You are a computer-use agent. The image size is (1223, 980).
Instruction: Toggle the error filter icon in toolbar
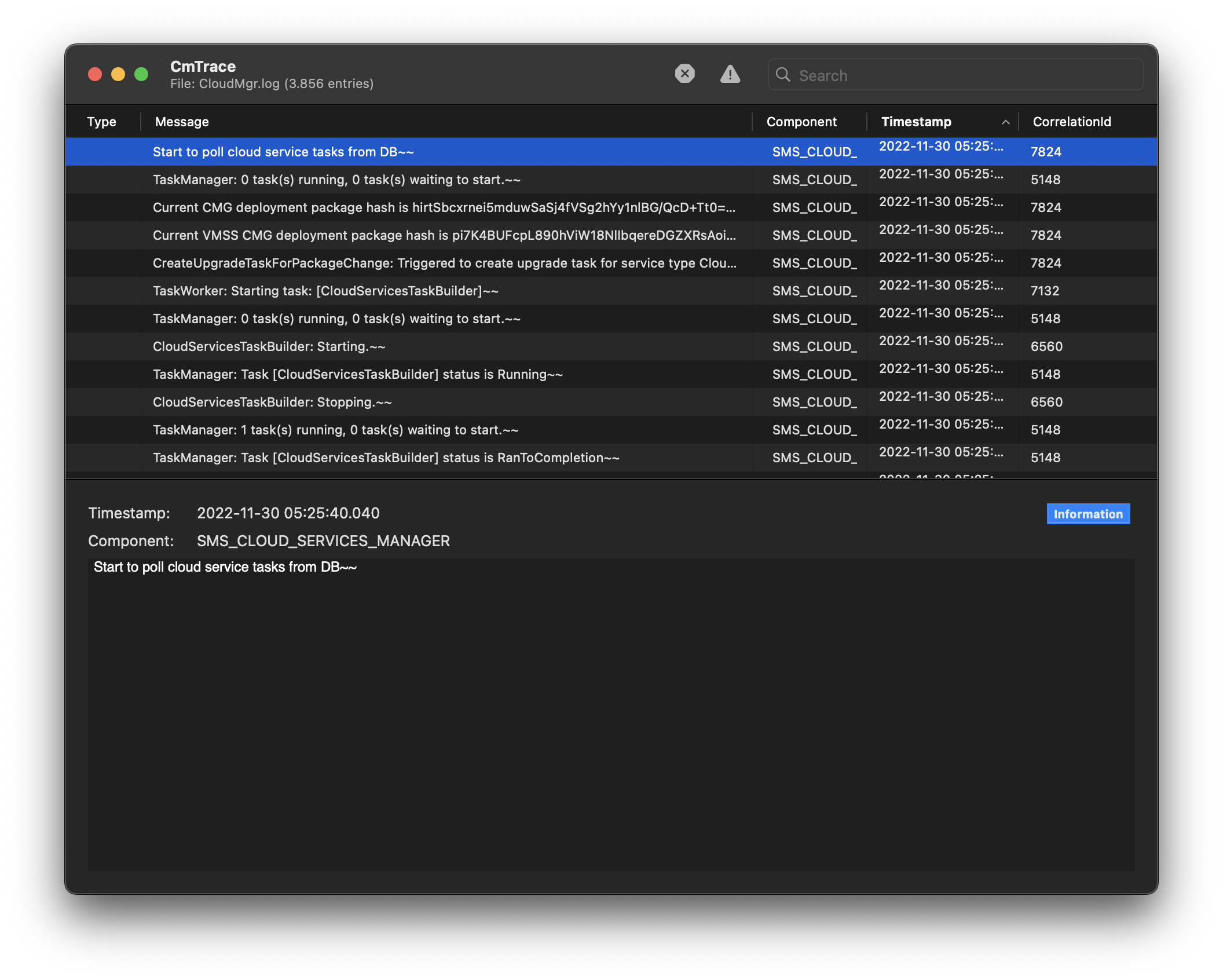pyautogui.click(x=684, y=74)
